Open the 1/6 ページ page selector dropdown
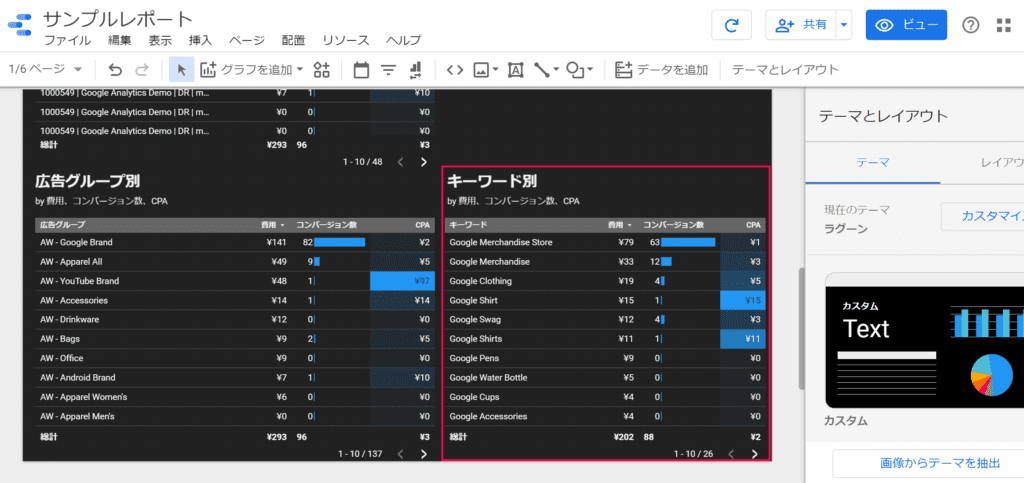The width and height of the screenshot is (1024, 483). 46,69
